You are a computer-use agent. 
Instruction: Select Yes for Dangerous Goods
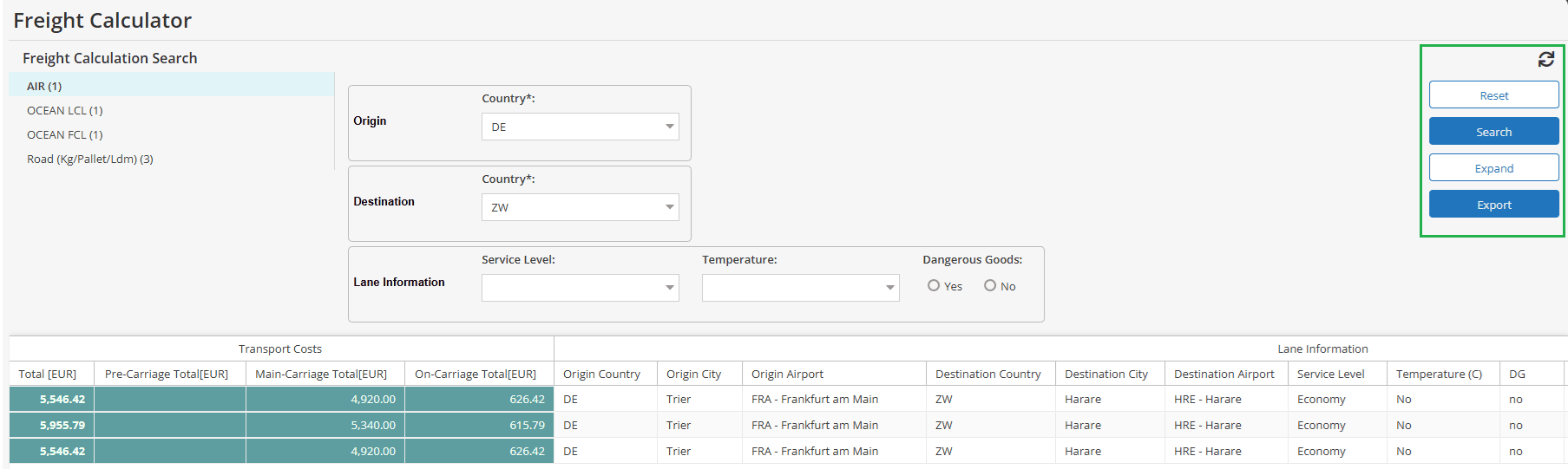tap(934, 285)
